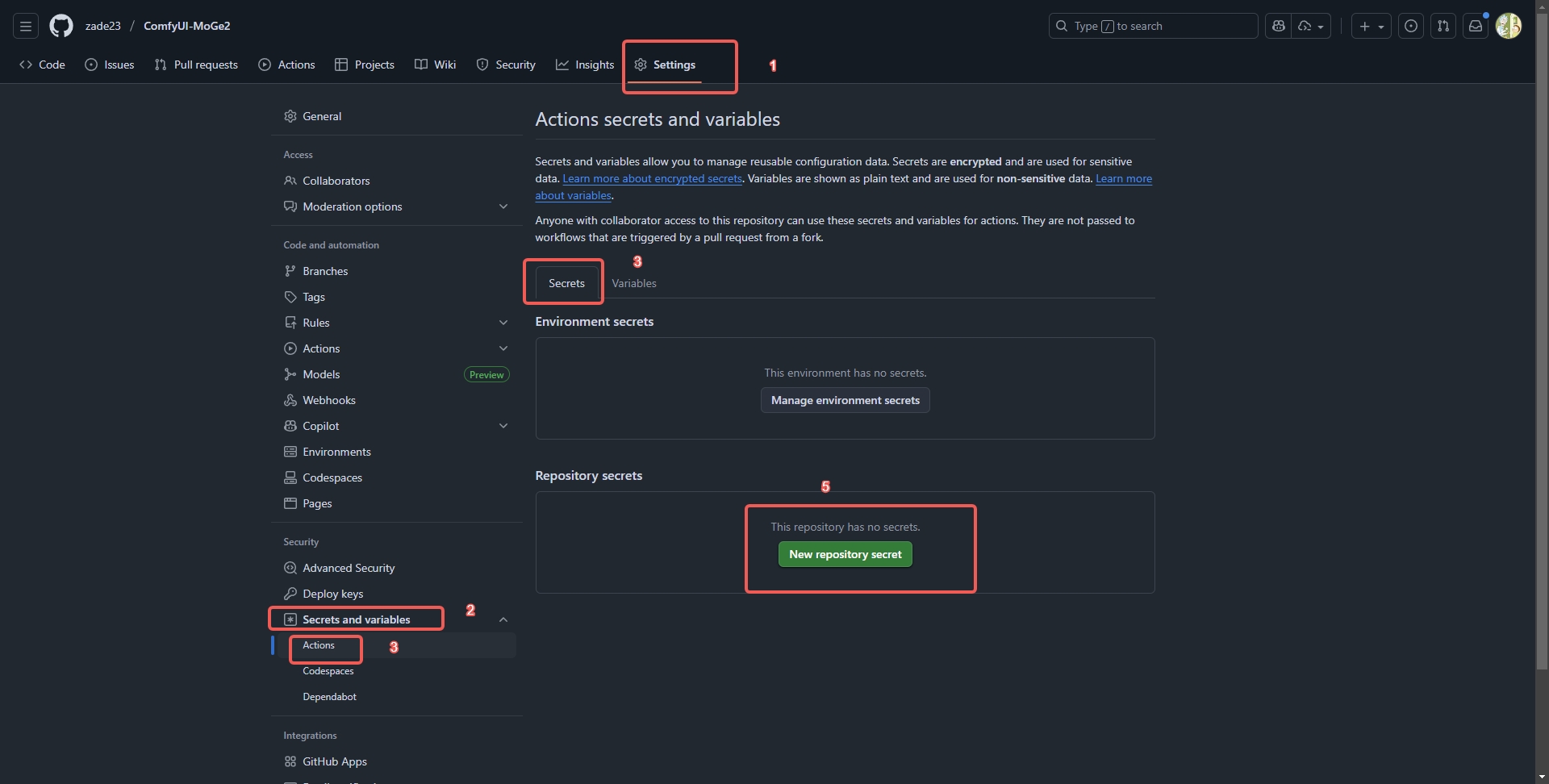Open Tags settings
The image size is (1549, 784).
(x=397, y=297)
